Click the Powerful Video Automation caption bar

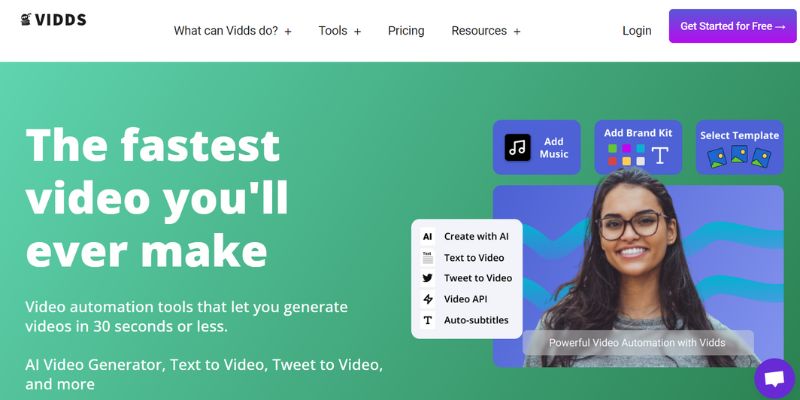(638, 343)
